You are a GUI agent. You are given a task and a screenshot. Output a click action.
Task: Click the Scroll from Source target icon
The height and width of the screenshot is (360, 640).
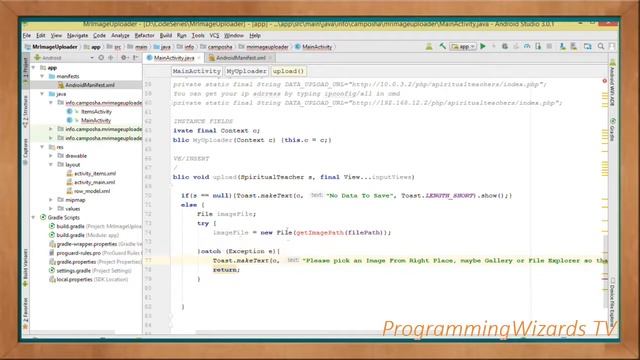coord(101,58)
